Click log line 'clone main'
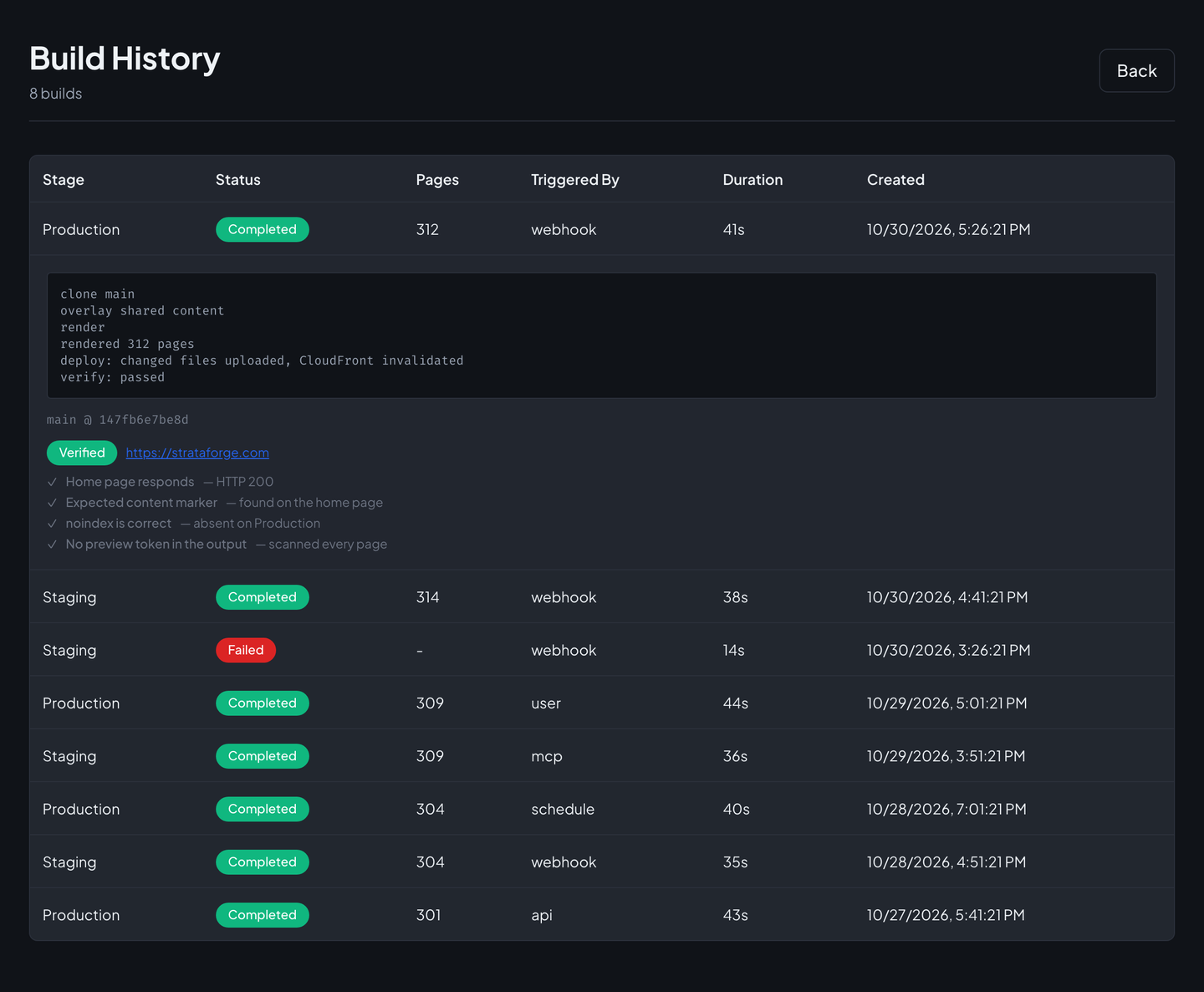The image size is (1204, 992). tap(97, 294)
